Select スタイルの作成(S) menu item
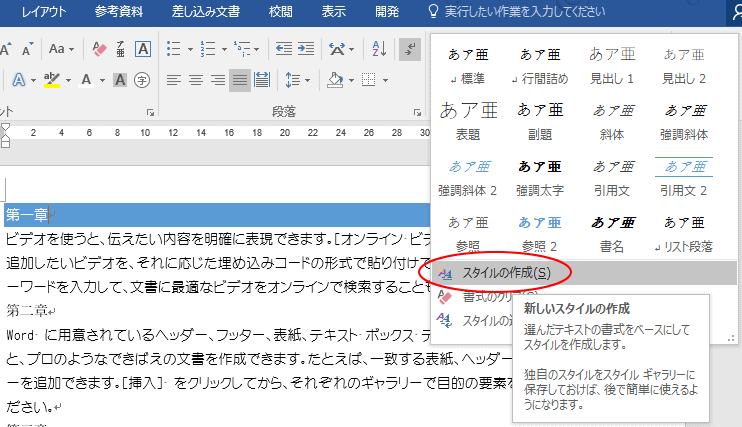 coord(585,273)
